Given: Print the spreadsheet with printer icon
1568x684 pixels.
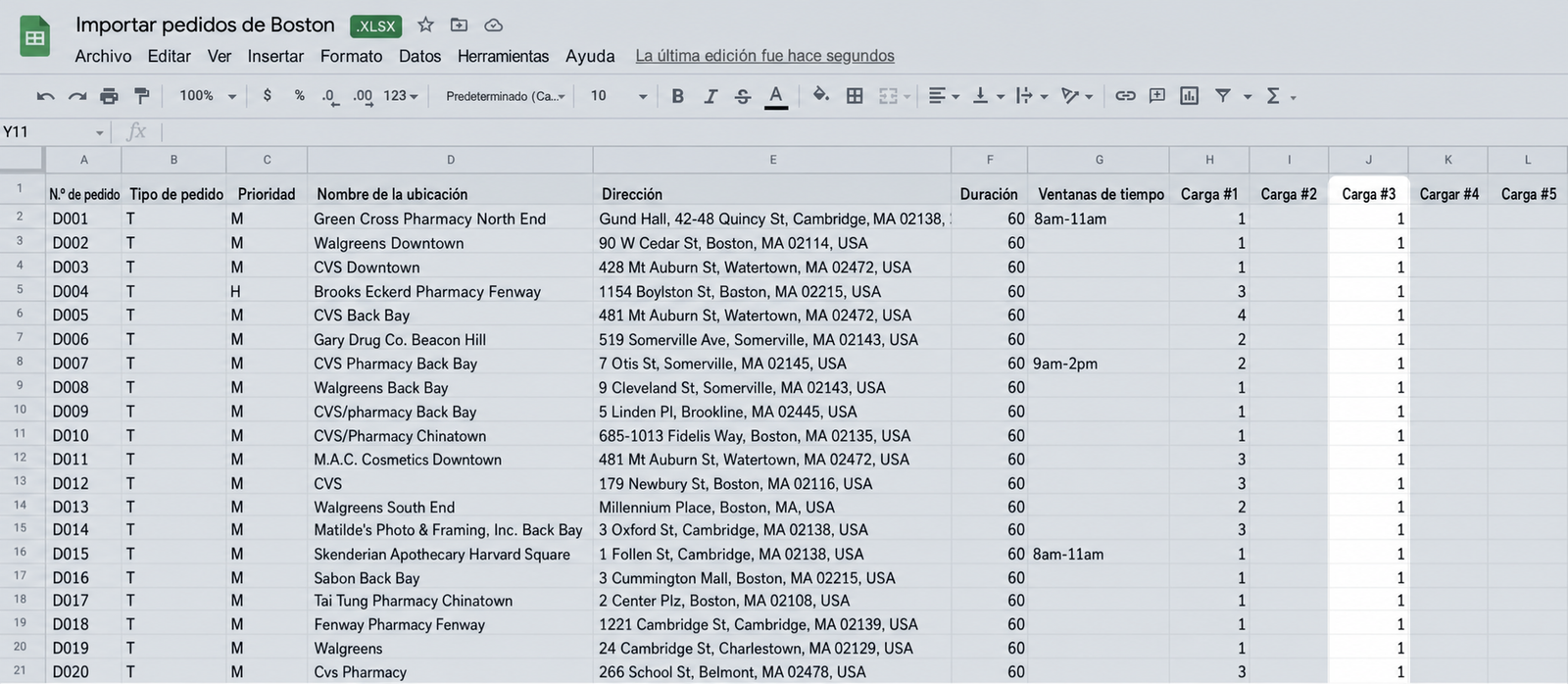Looking at the screenshot, I should tap(109, 96).
